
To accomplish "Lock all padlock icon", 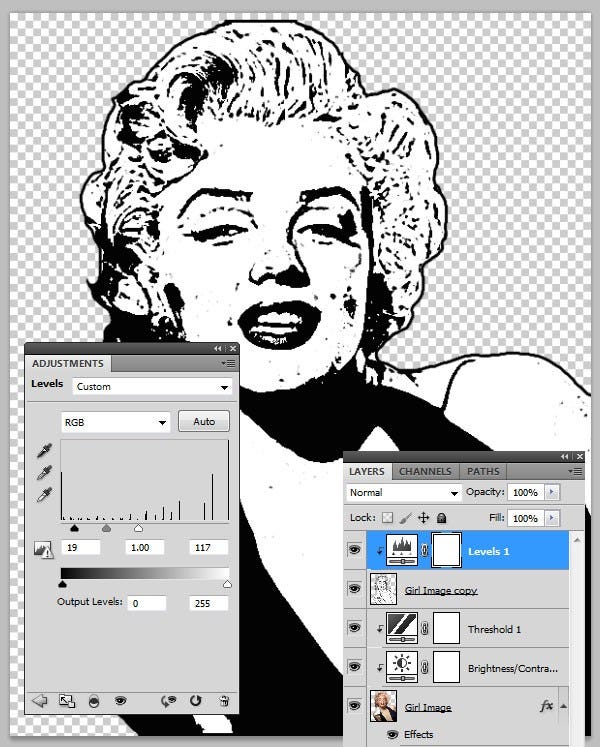I will (x=441, y=517).
